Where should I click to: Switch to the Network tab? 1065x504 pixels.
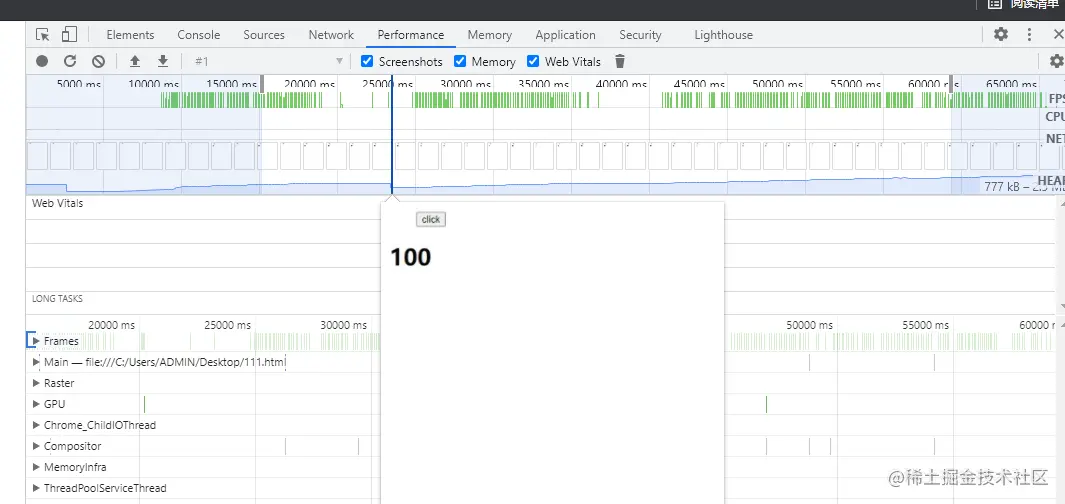point(331,35)
